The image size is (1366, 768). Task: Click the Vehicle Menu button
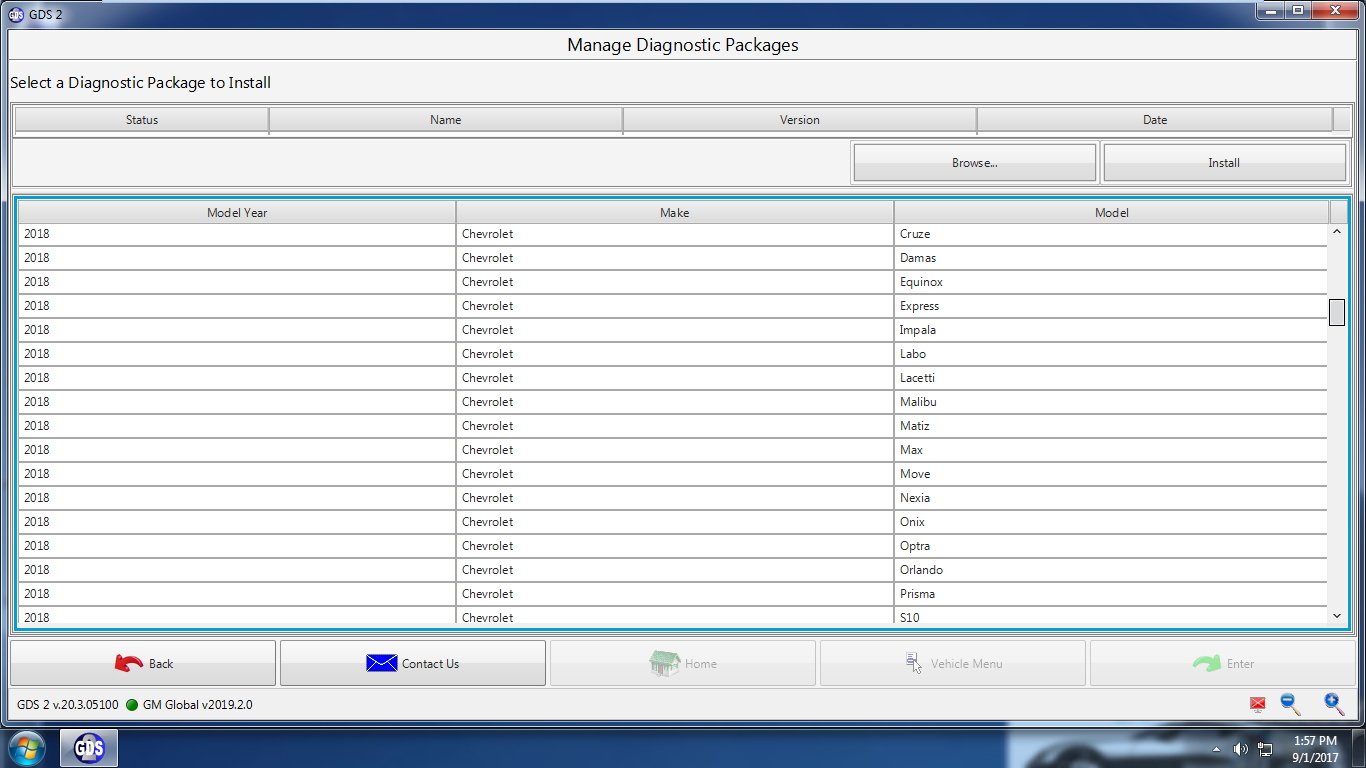tap(953, 663)
